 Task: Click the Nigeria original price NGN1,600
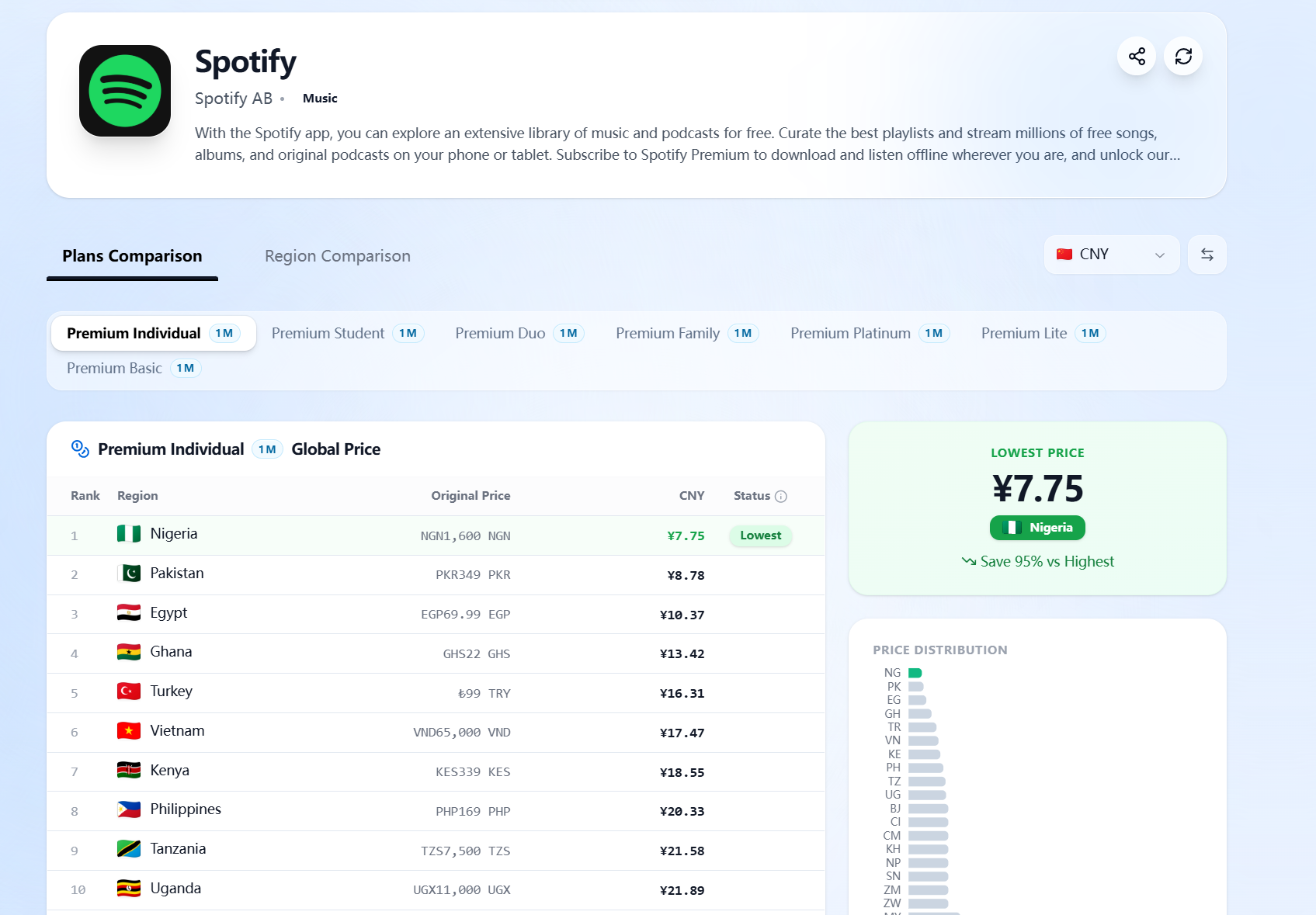(466, 535)
